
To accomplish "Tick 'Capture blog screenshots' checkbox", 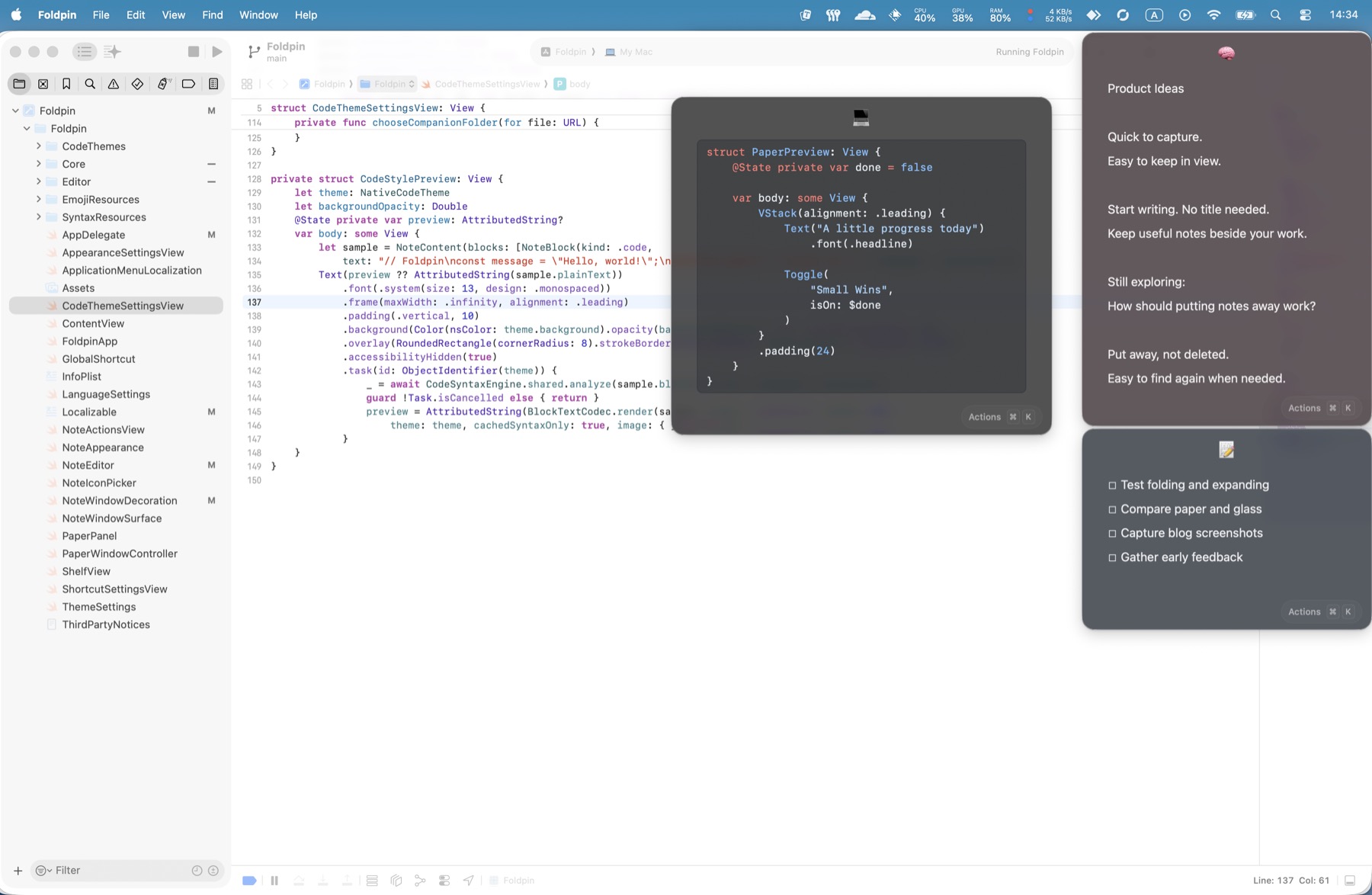I will coord(1112,534).
